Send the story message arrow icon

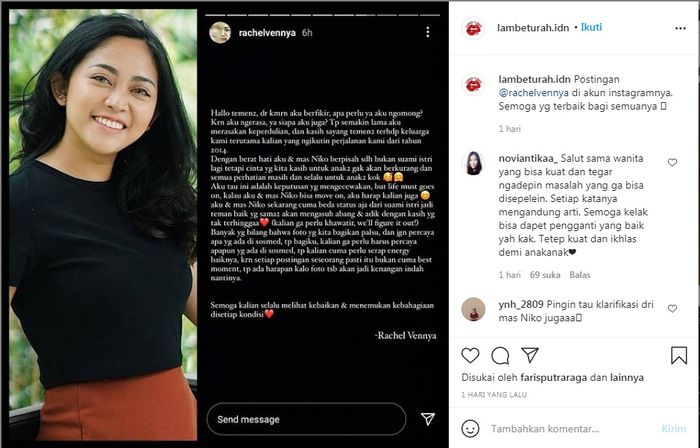point(428,419)
